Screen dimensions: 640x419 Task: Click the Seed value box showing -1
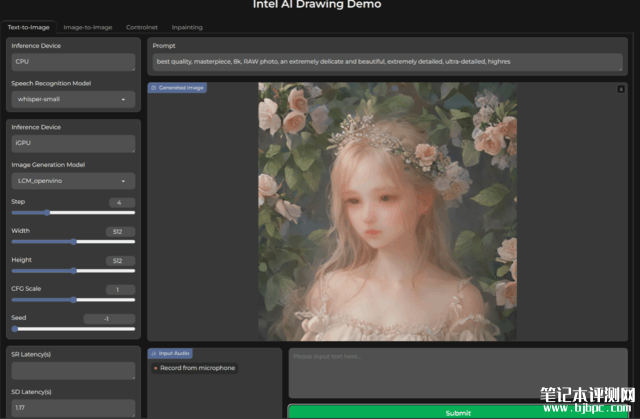pyautogui.click(x=109, y=319)
